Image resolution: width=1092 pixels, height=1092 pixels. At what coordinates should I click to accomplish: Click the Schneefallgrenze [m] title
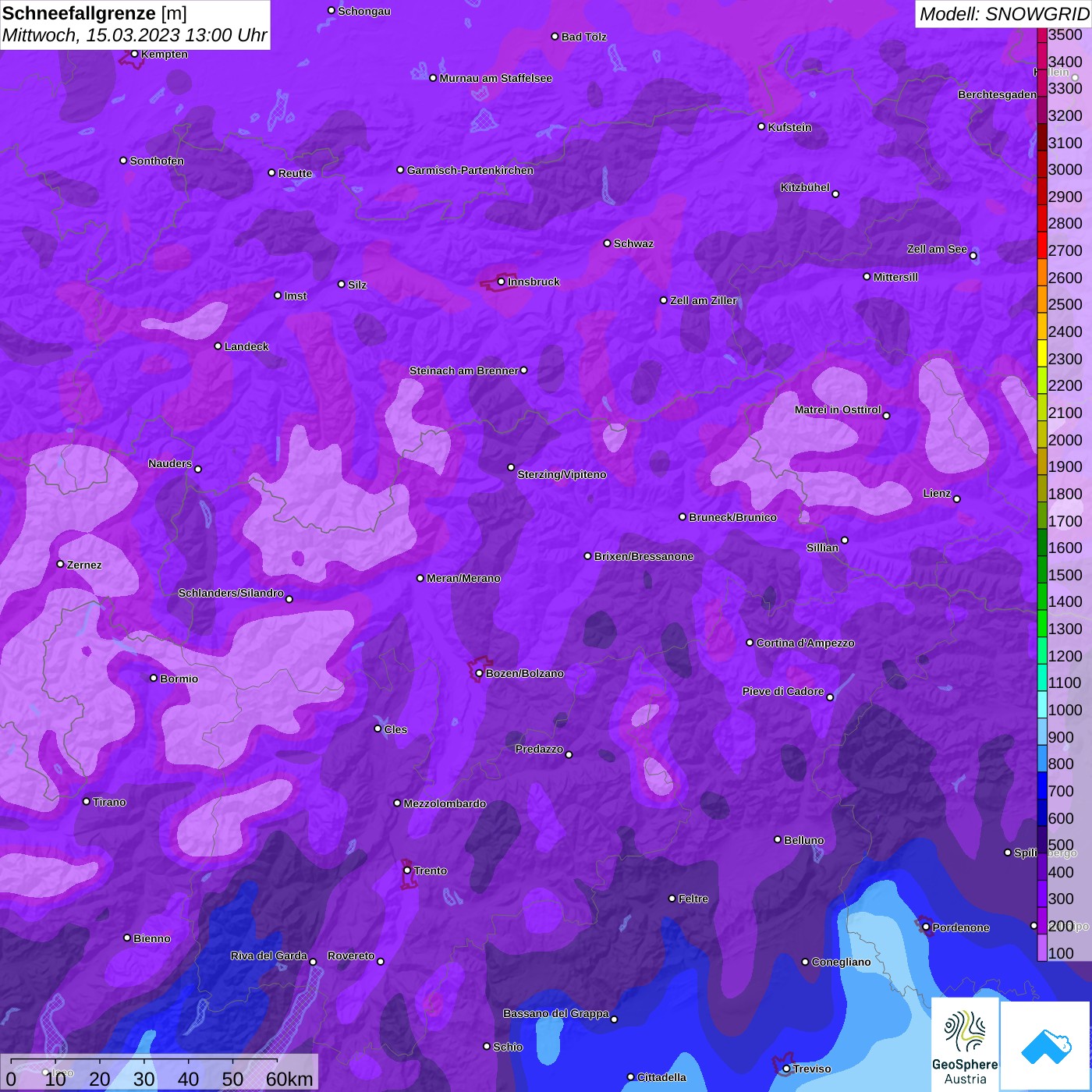point(95,14)
